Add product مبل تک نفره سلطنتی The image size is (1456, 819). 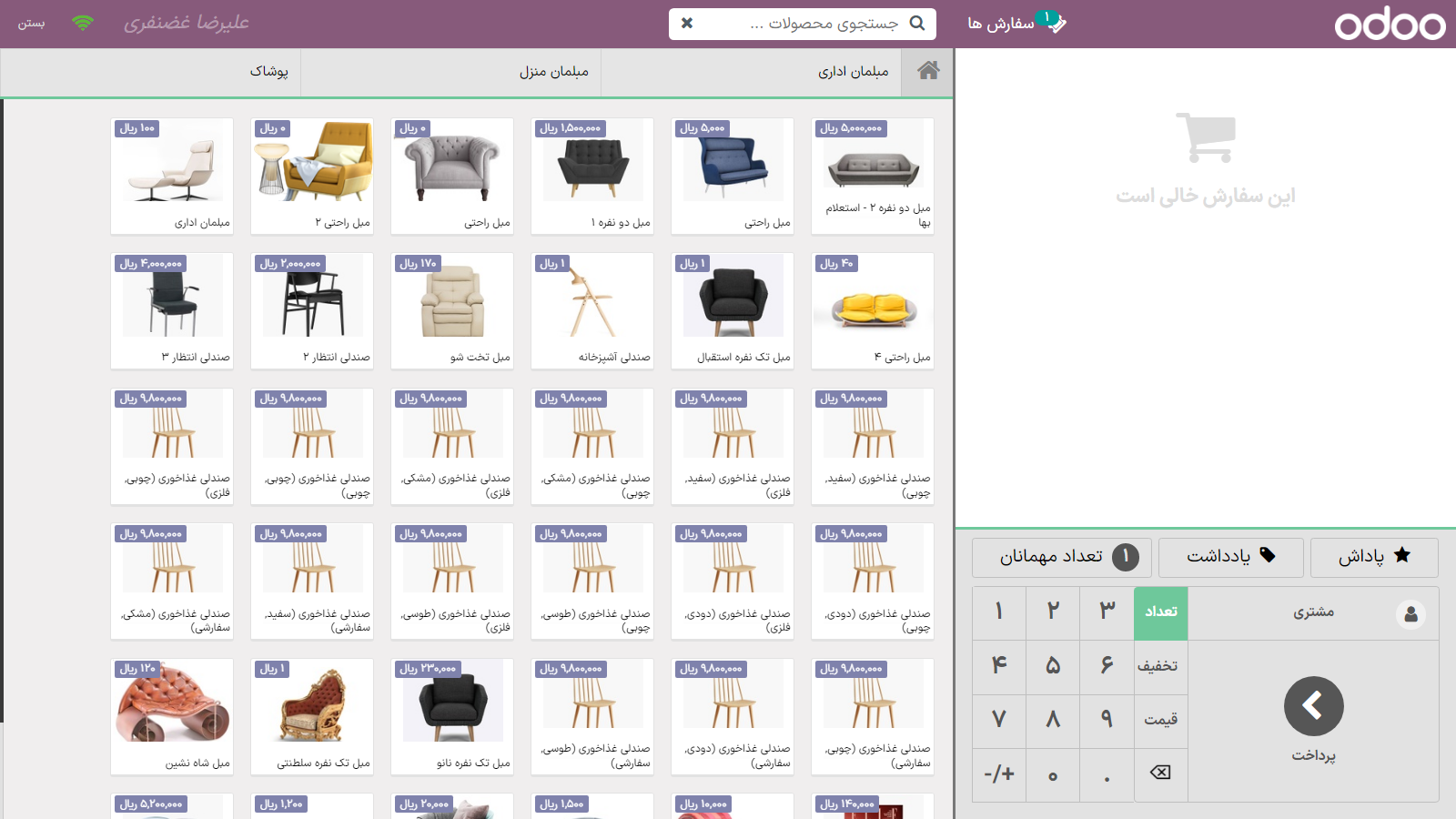312,717
